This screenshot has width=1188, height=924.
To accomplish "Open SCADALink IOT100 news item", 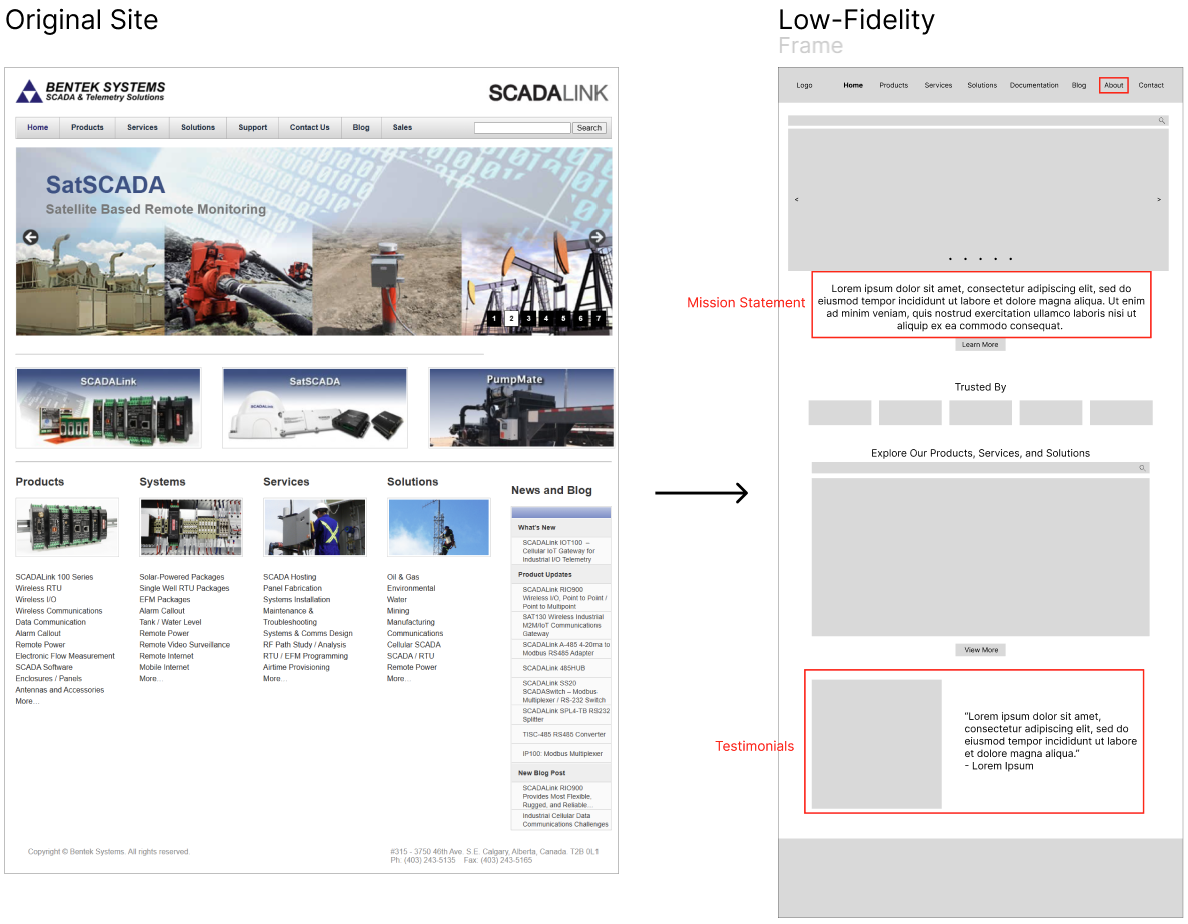I will [x=561, y=551].
